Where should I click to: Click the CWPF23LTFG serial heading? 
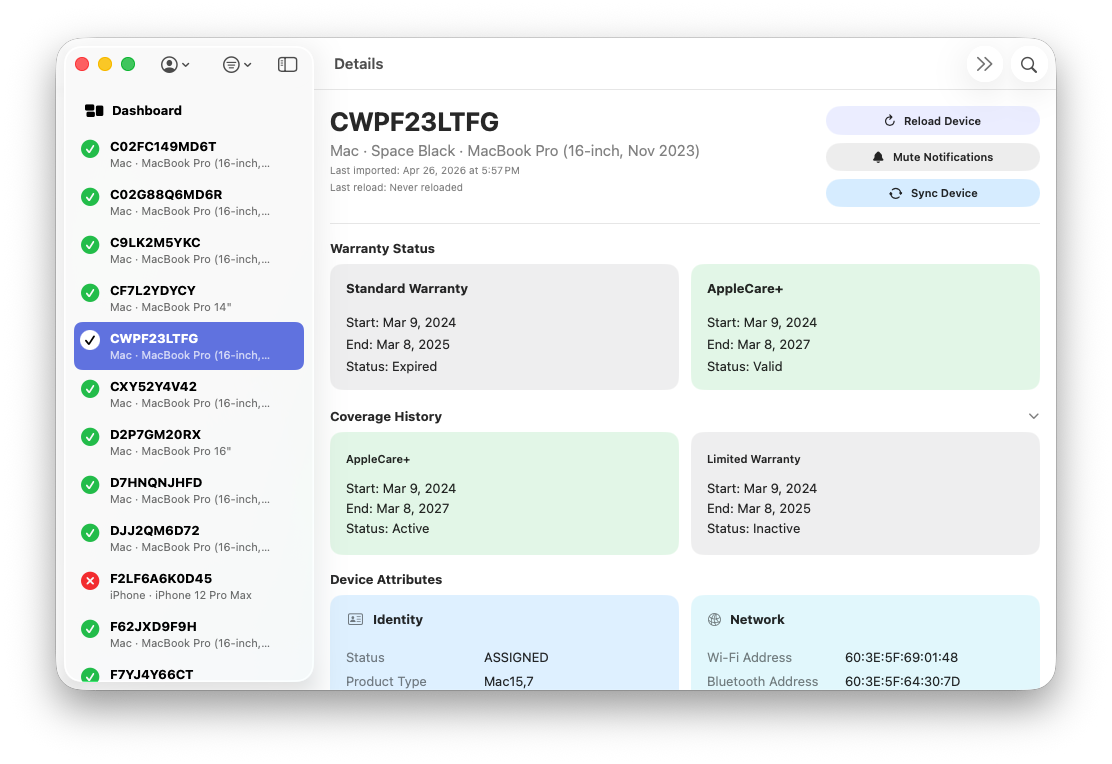coord(415,122)
